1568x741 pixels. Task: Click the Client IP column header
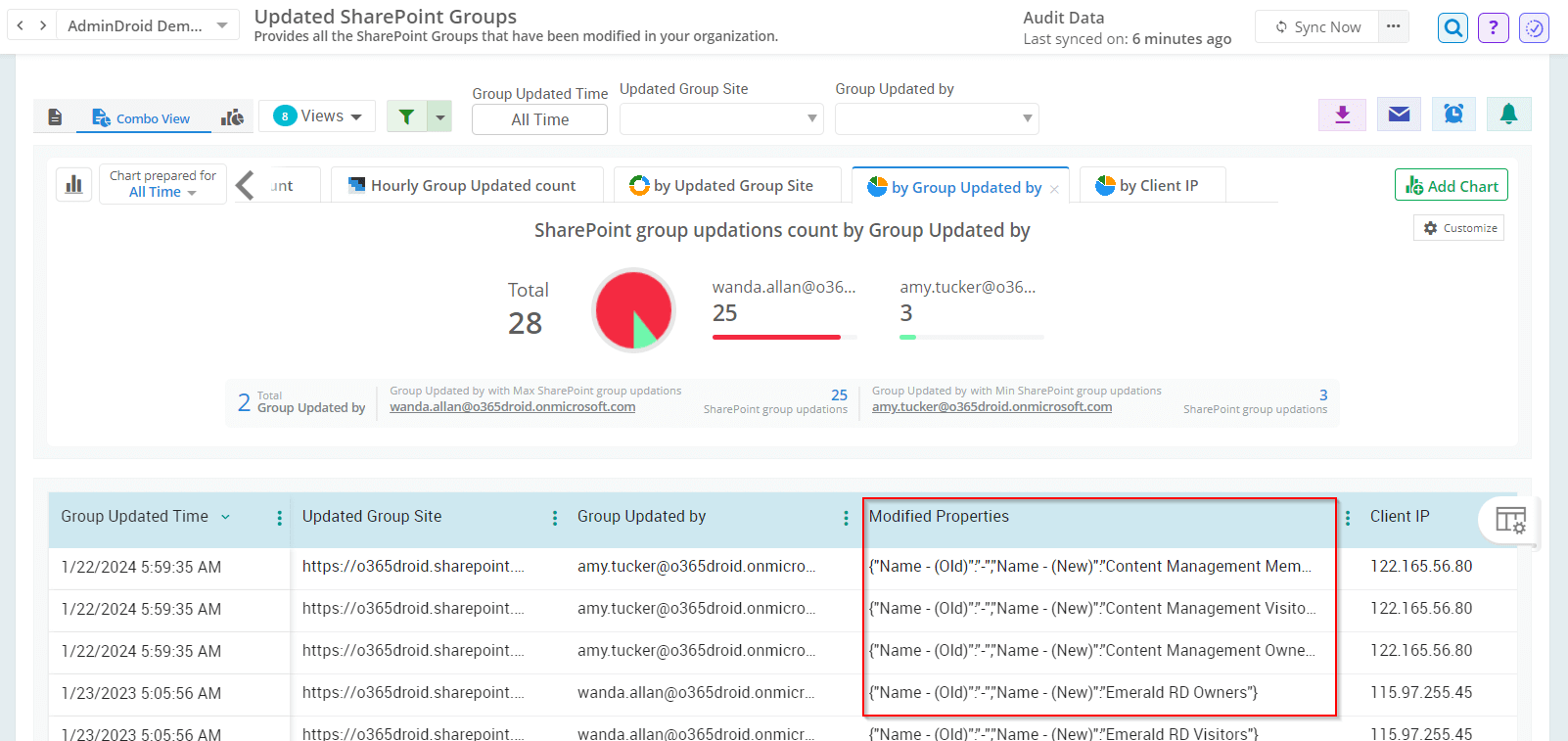(1400, 516)
